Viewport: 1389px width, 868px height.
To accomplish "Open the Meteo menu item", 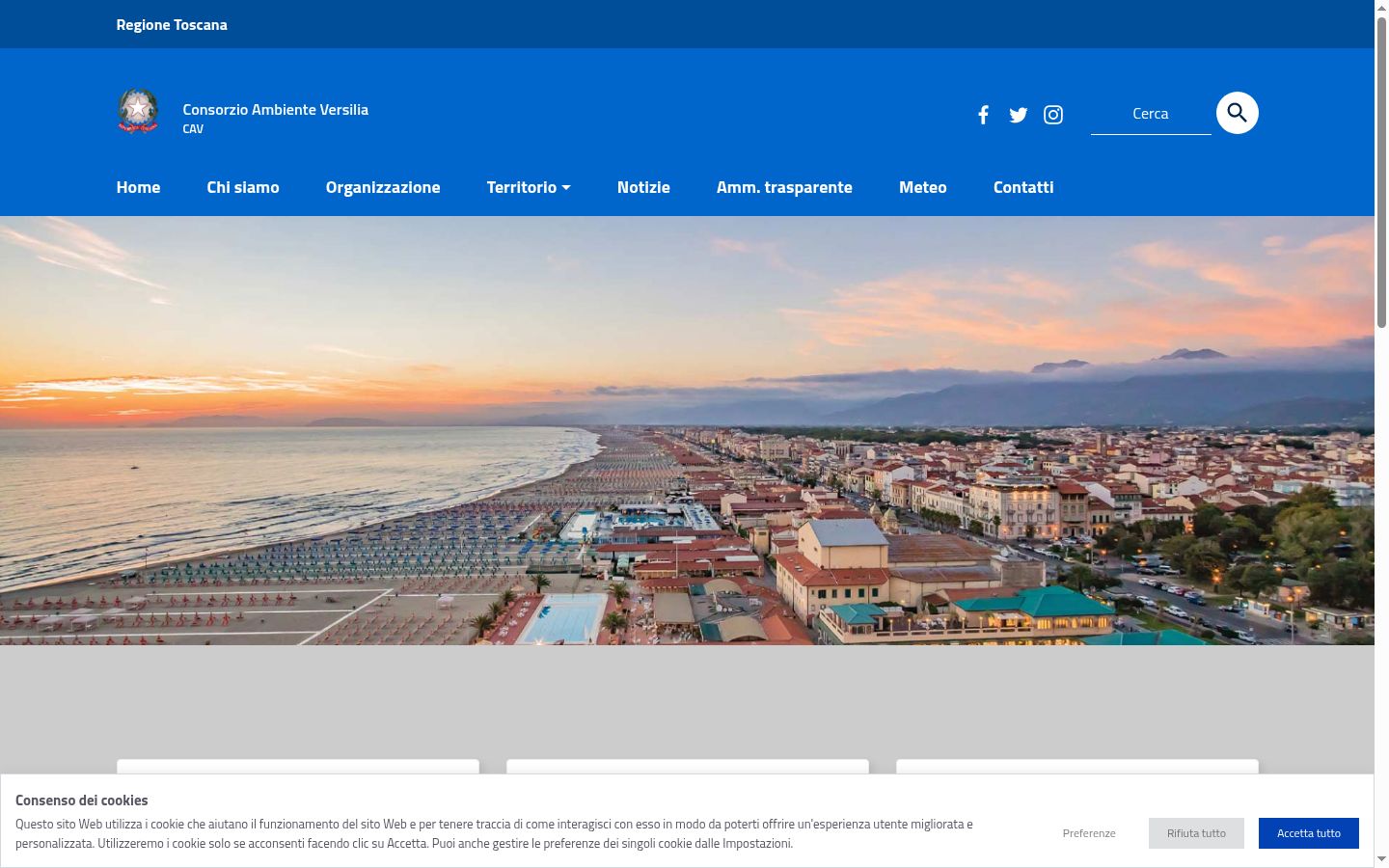I will [923, 187].
